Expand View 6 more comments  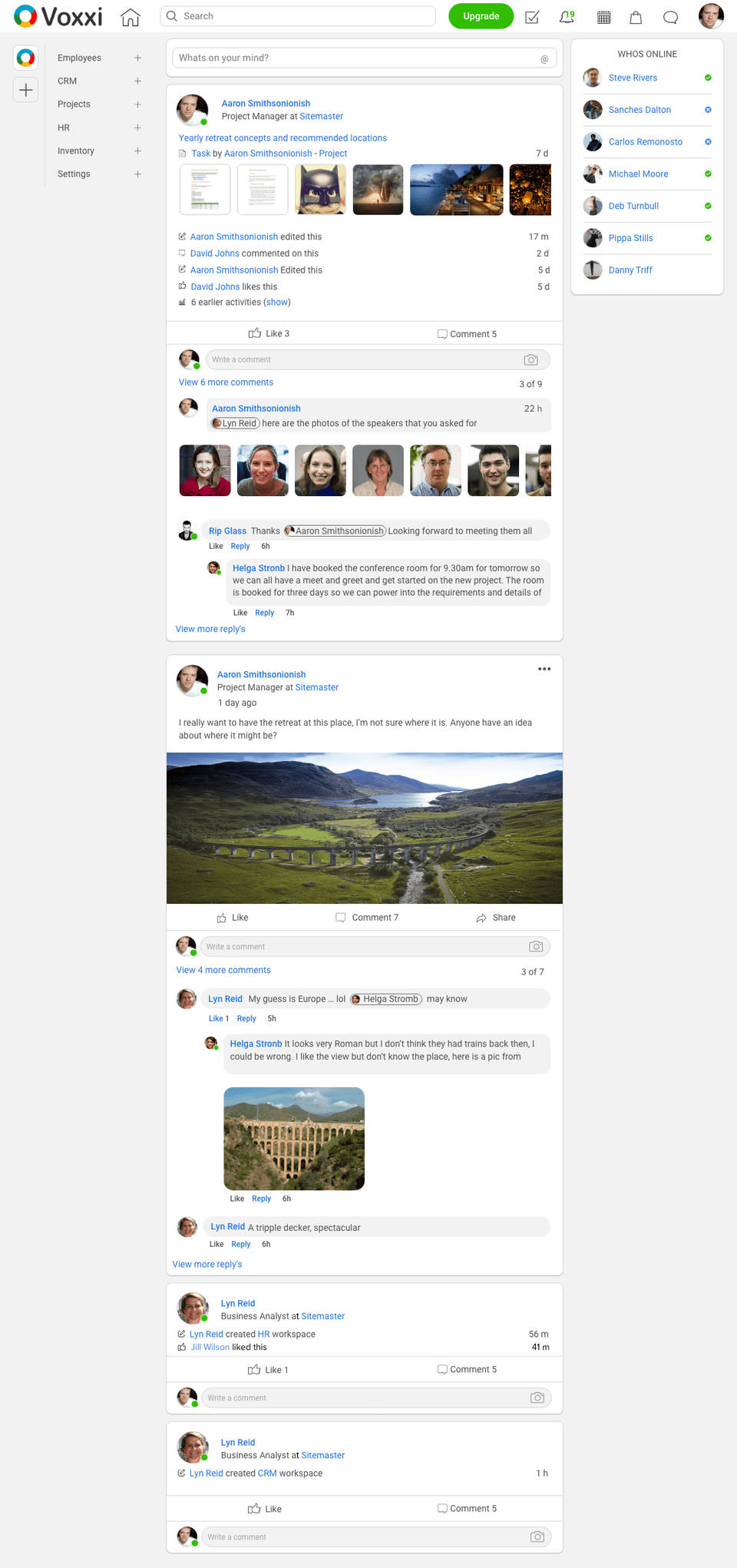[226, 382]
